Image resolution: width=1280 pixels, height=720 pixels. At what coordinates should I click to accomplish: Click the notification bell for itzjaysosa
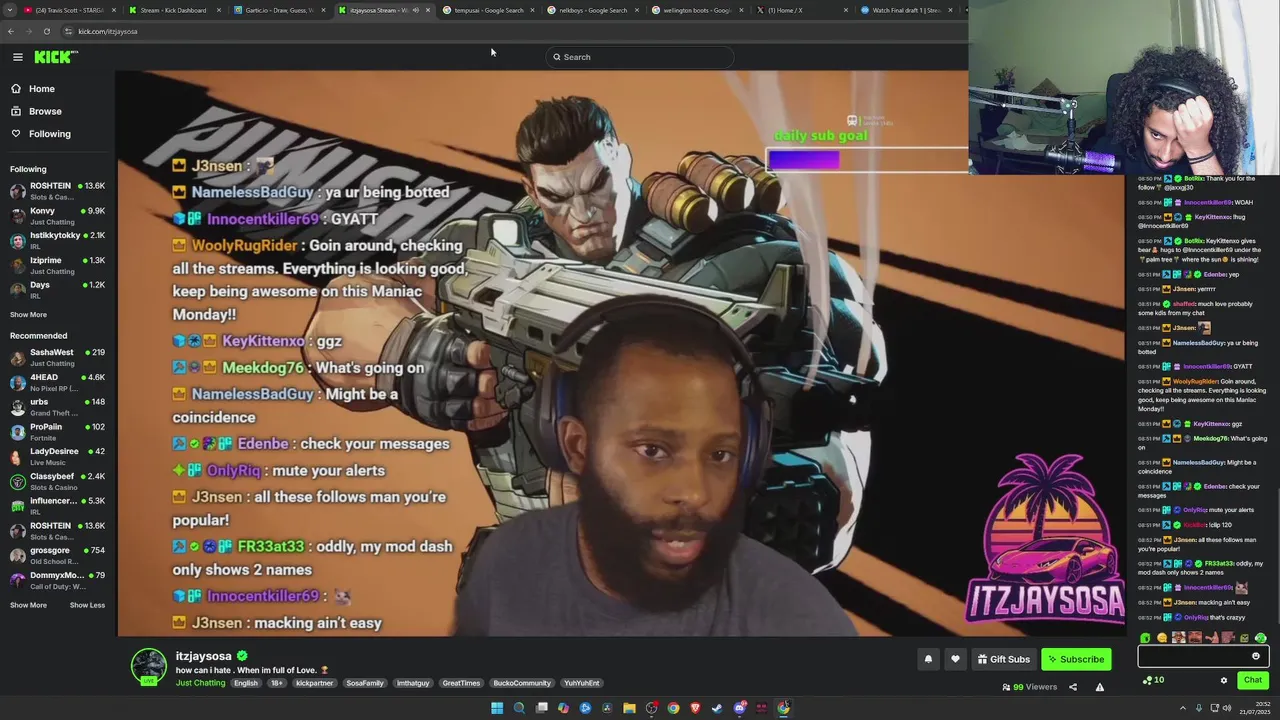(x=928, y=659)
